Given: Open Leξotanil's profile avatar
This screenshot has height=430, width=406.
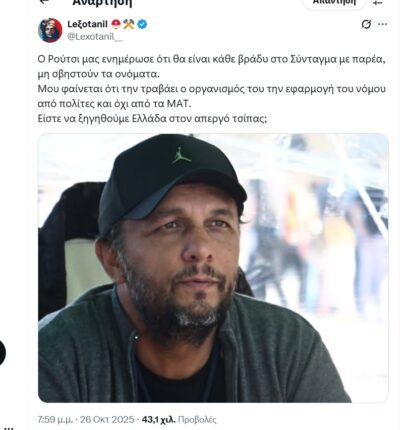Looking at the screenshot, I should coord(50,30).
